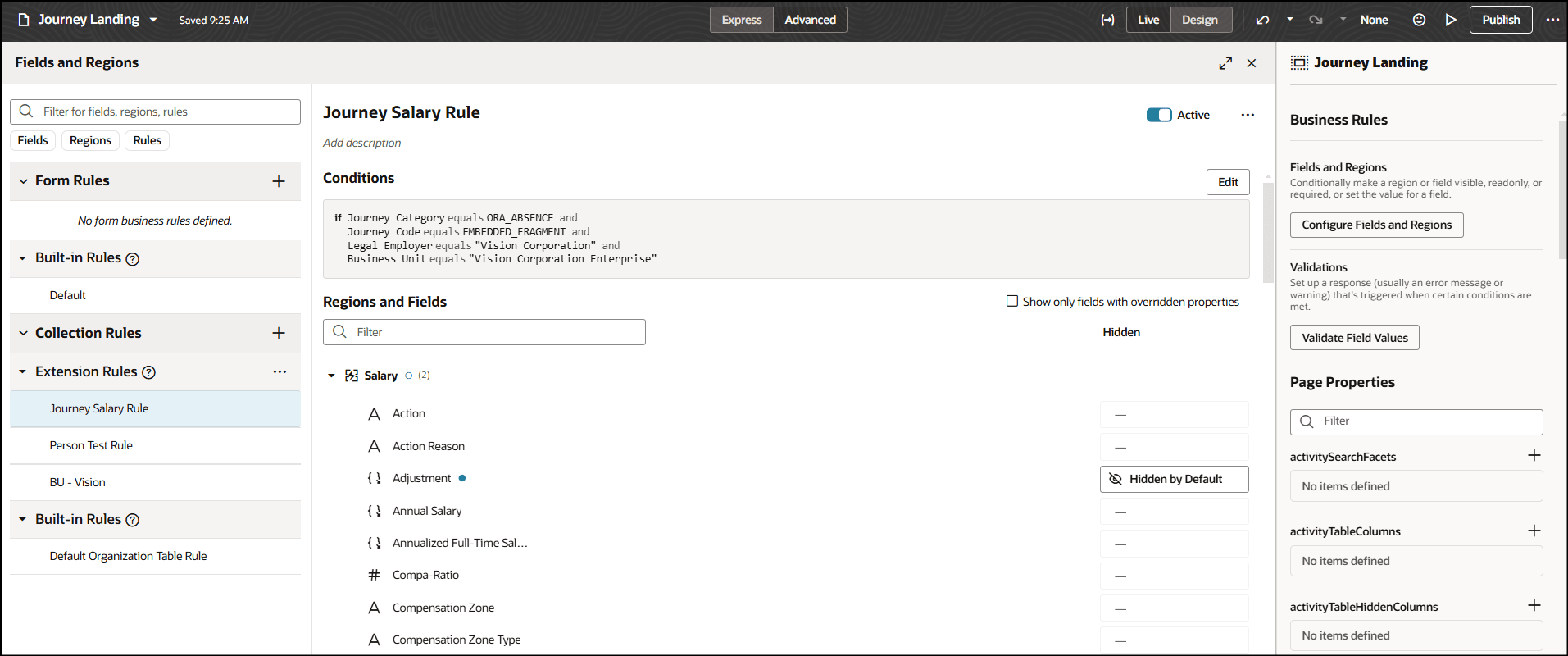Screen dimensions: 1568x656
Task: Open the smiley feedback icon
Action: coord(1419,20)
